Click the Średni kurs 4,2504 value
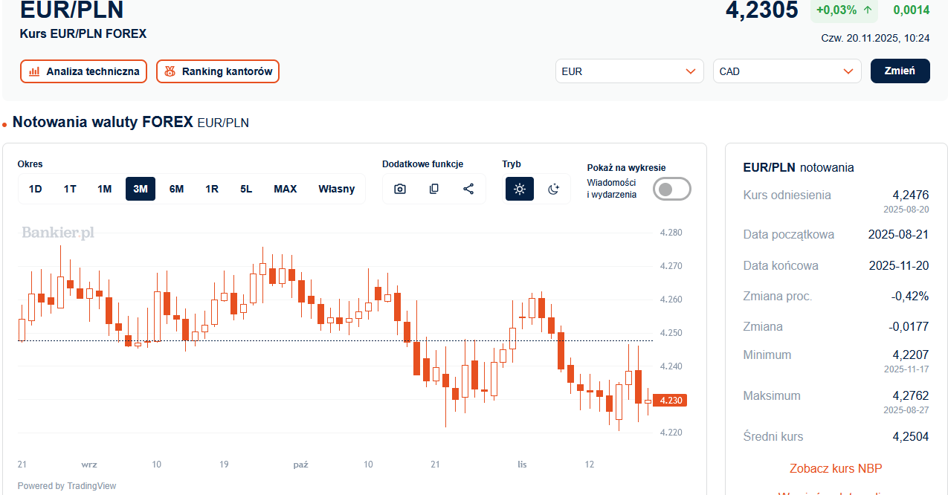Screen dimensions: 948x495 (911, 436)
